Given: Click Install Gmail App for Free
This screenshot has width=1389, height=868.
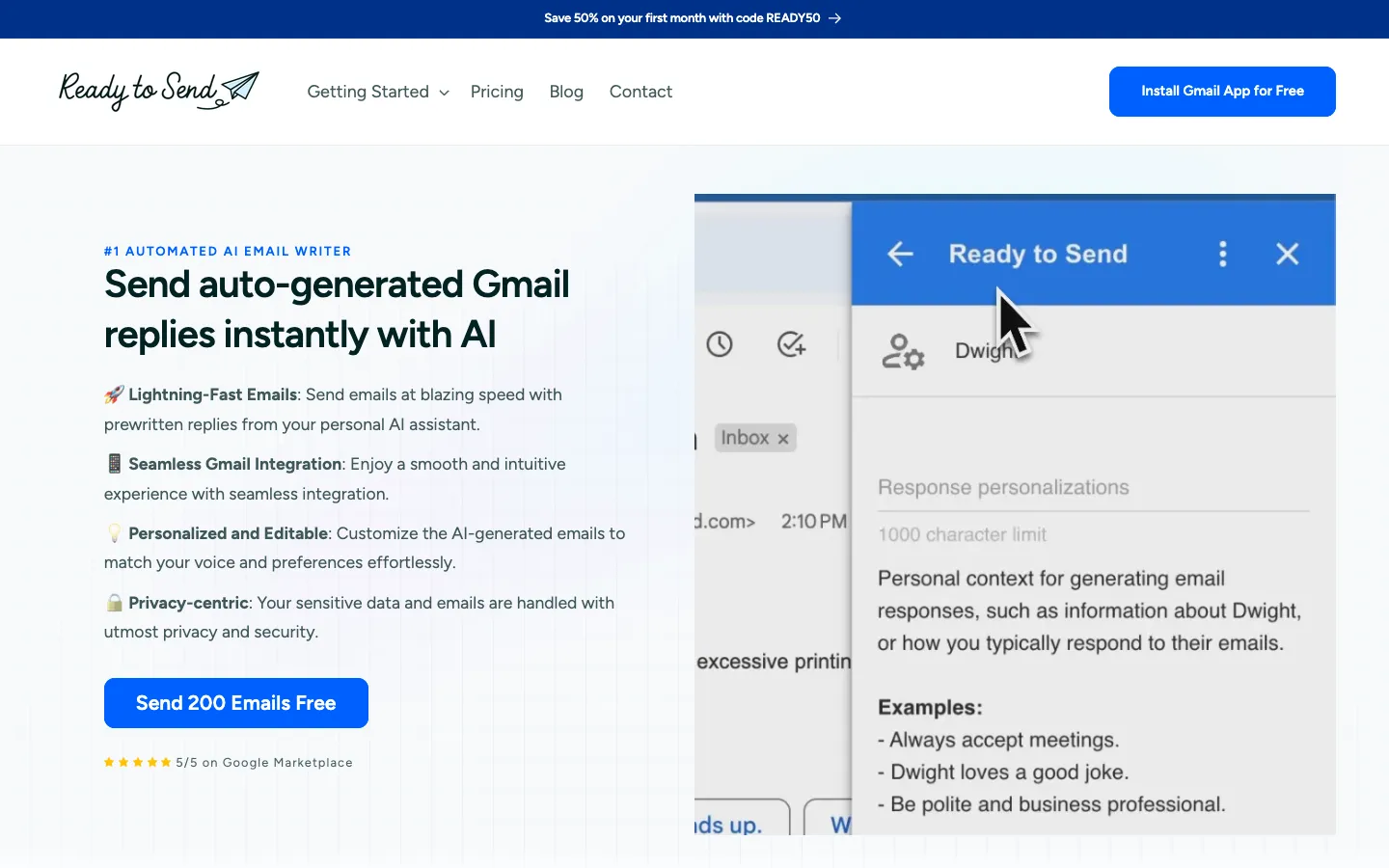Looking at the screenshot, I should coord(1222,92).
